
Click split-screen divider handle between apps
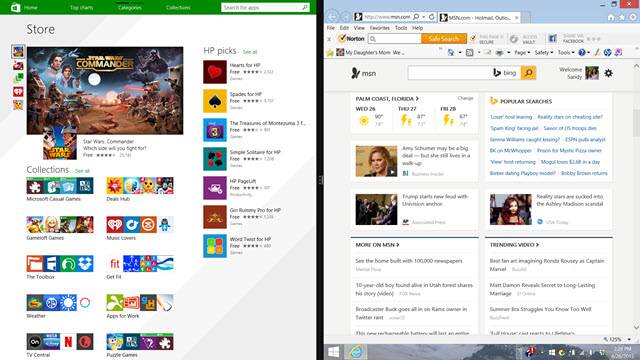coord(320,180)
